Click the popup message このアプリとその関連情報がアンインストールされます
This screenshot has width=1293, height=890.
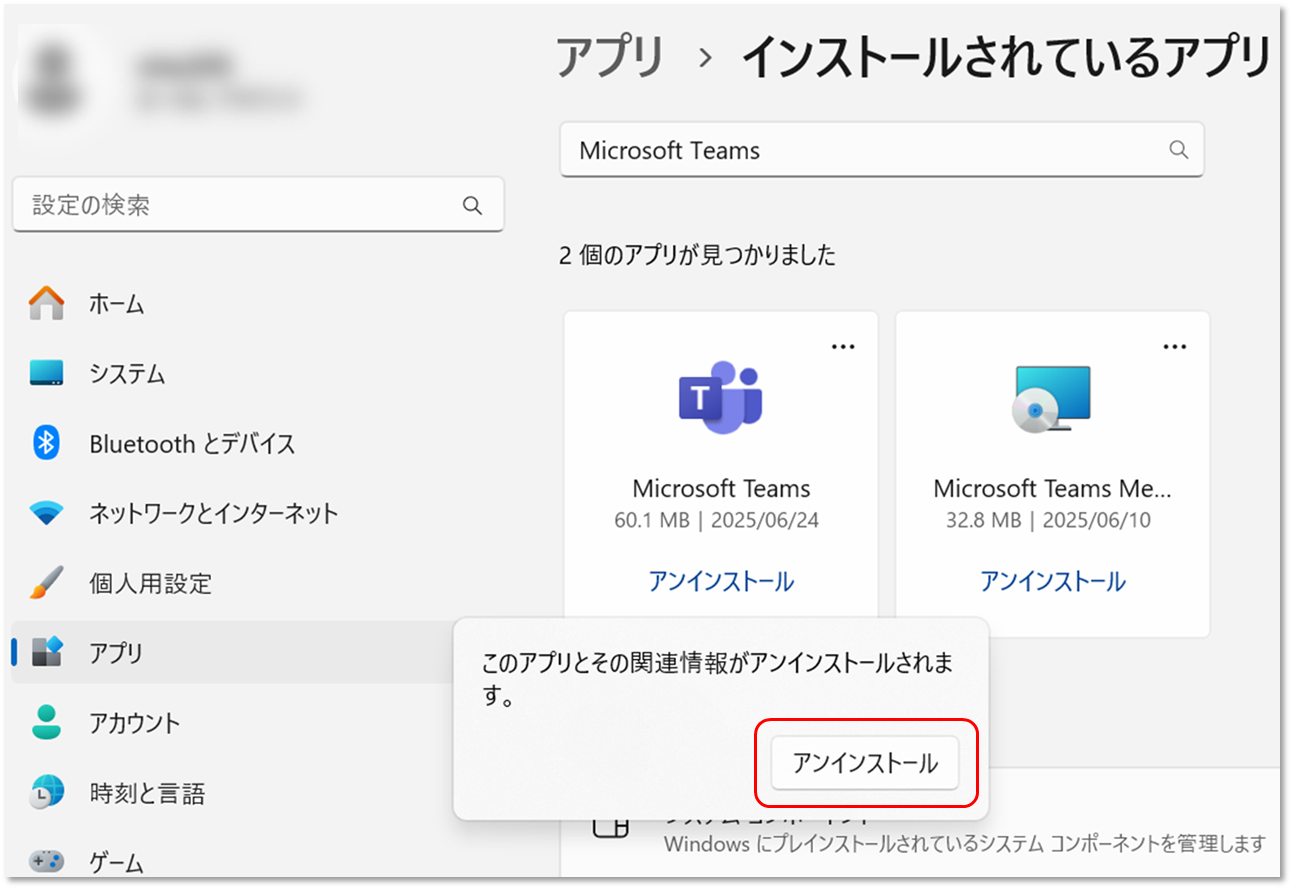tap(718, 679)
